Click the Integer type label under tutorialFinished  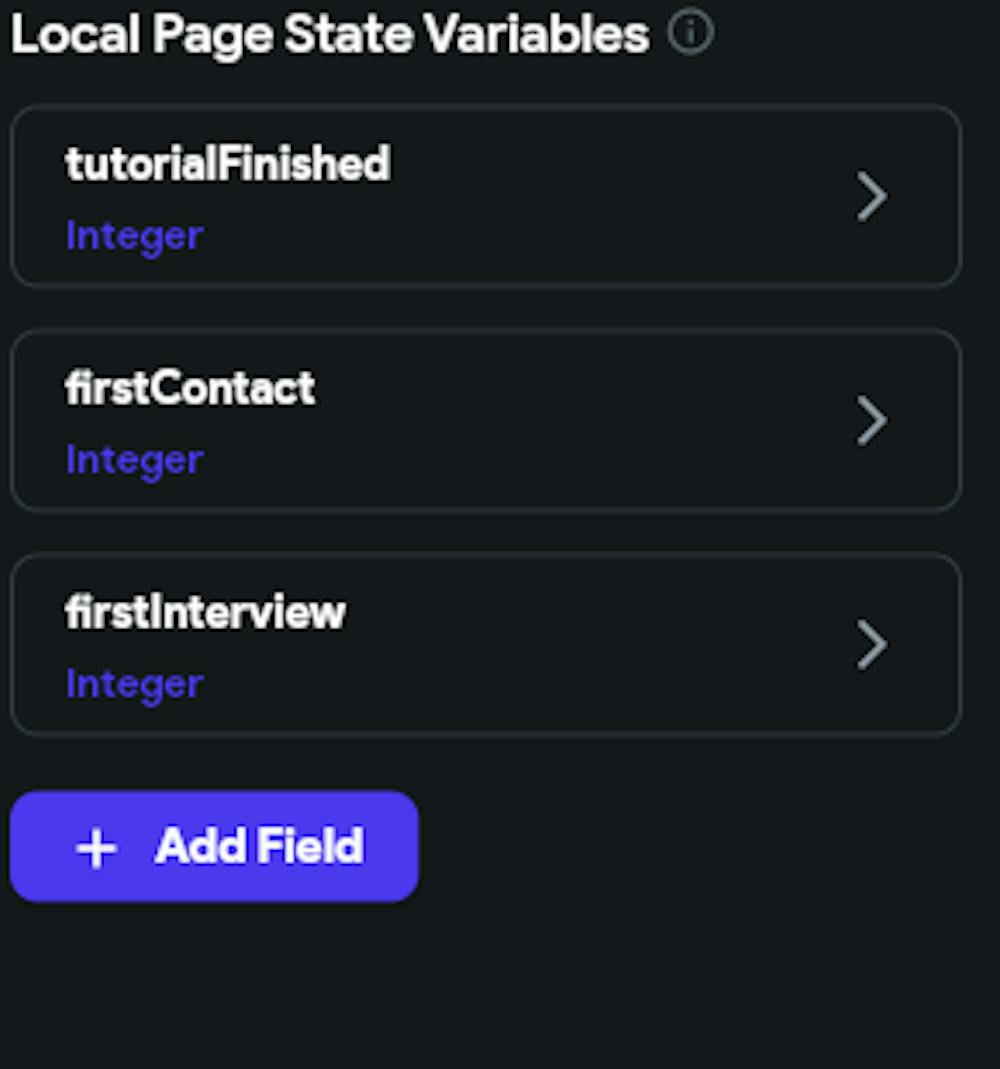point(134,237)
